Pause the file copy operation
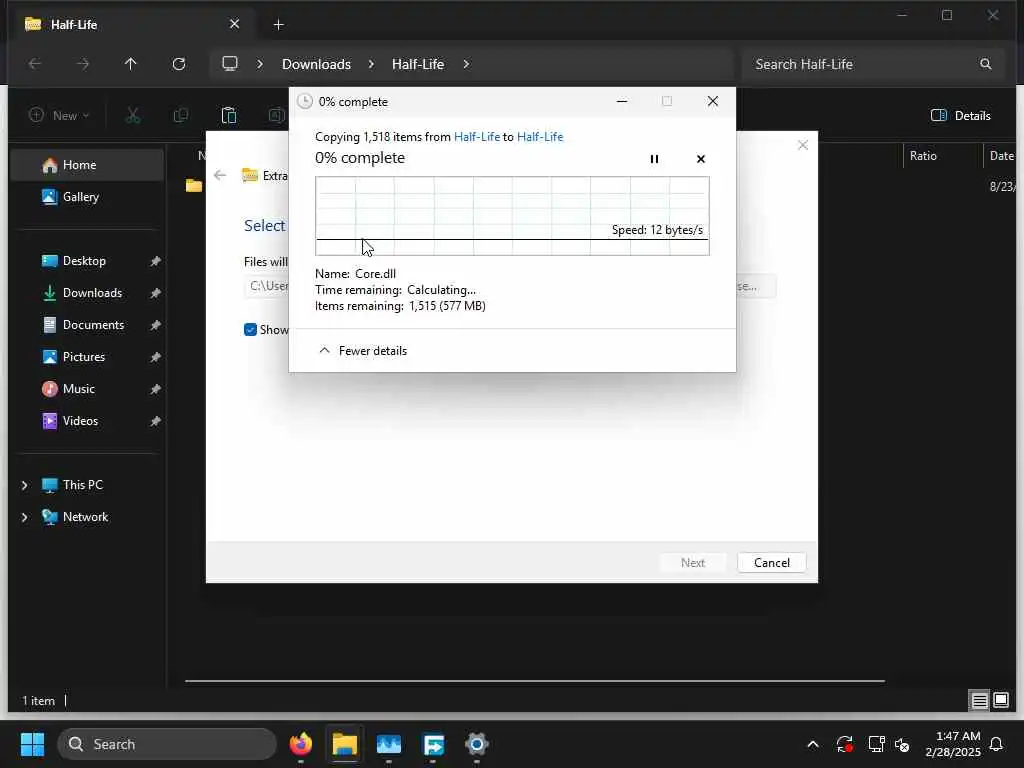Screen dimensions: 1024x768 tap(654, 159)
